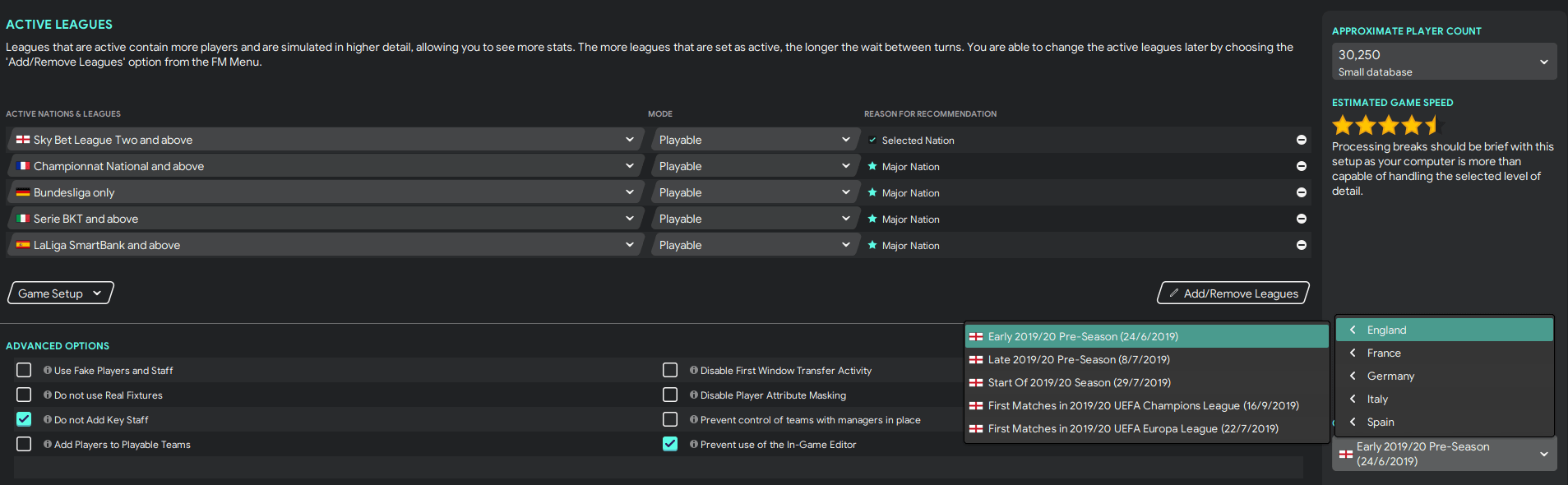Screen dimensions: 1568x485
Task: Expand the Championnat National and above dropdown
Action: [325, 166]
